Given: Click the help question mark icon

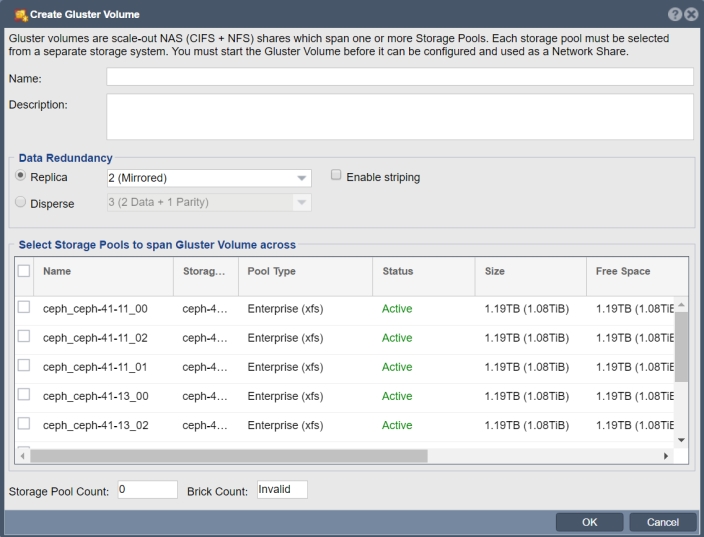Looking at the screenshot, I should pos(675,14).
